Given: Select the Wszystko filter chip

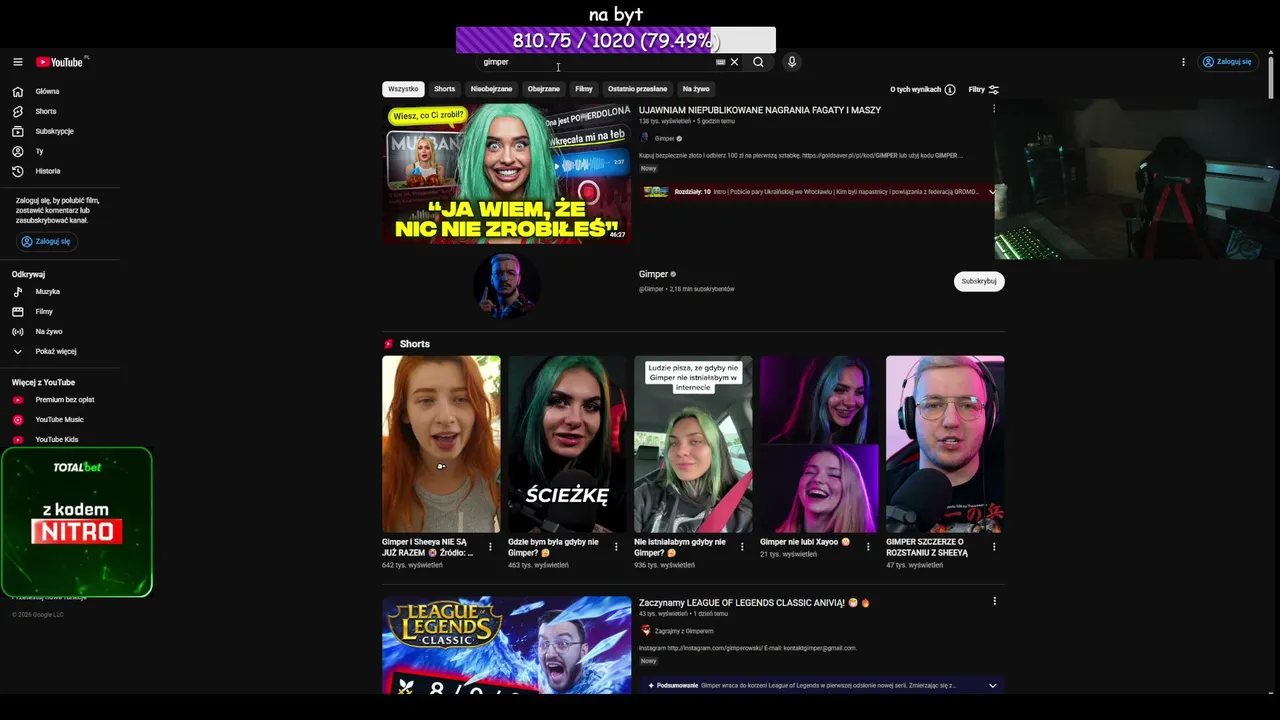Looking at the screenshot, I should click(403, 89).
